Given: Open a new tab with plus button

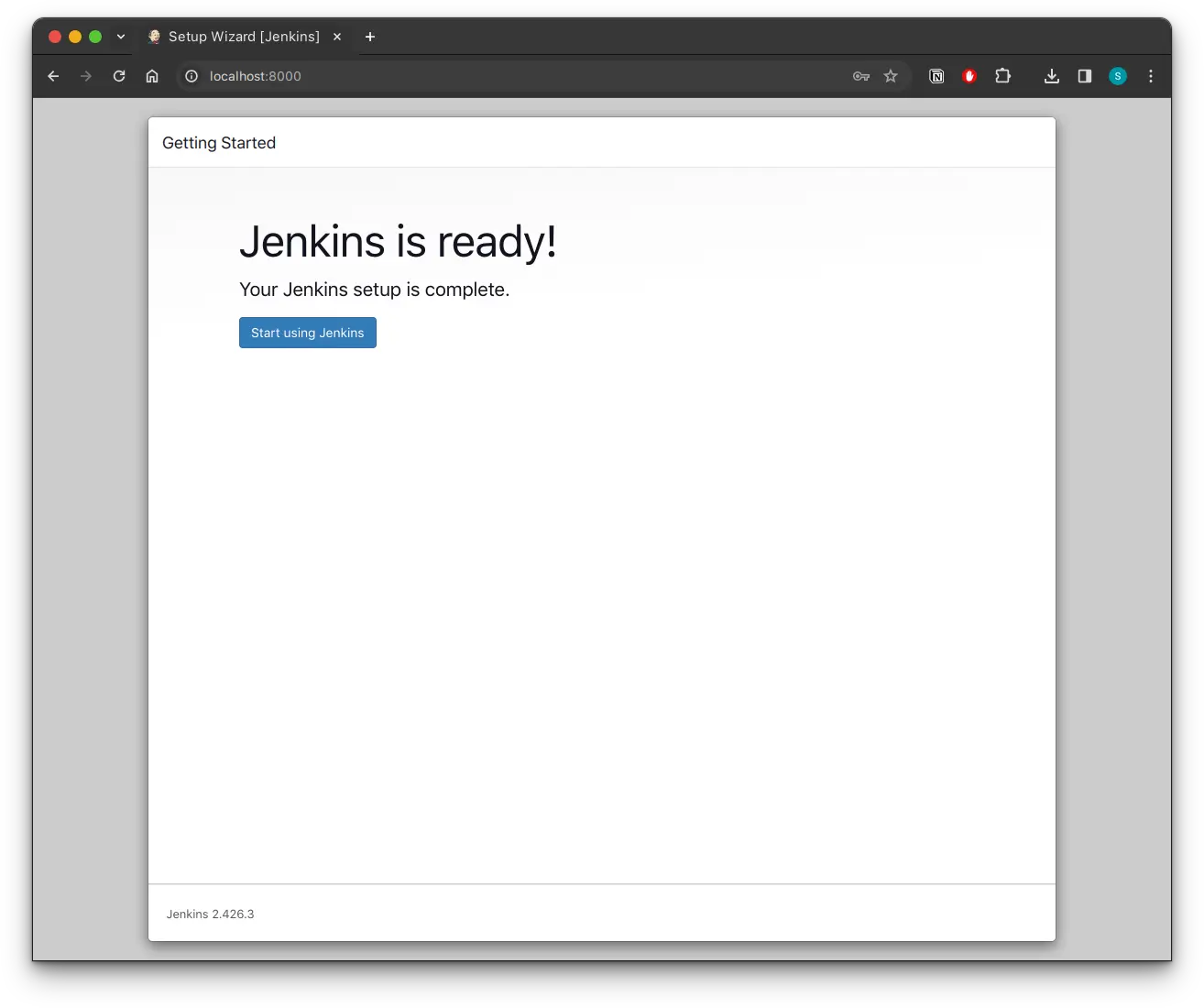Looking at the screenshot, I should (370, 37).
